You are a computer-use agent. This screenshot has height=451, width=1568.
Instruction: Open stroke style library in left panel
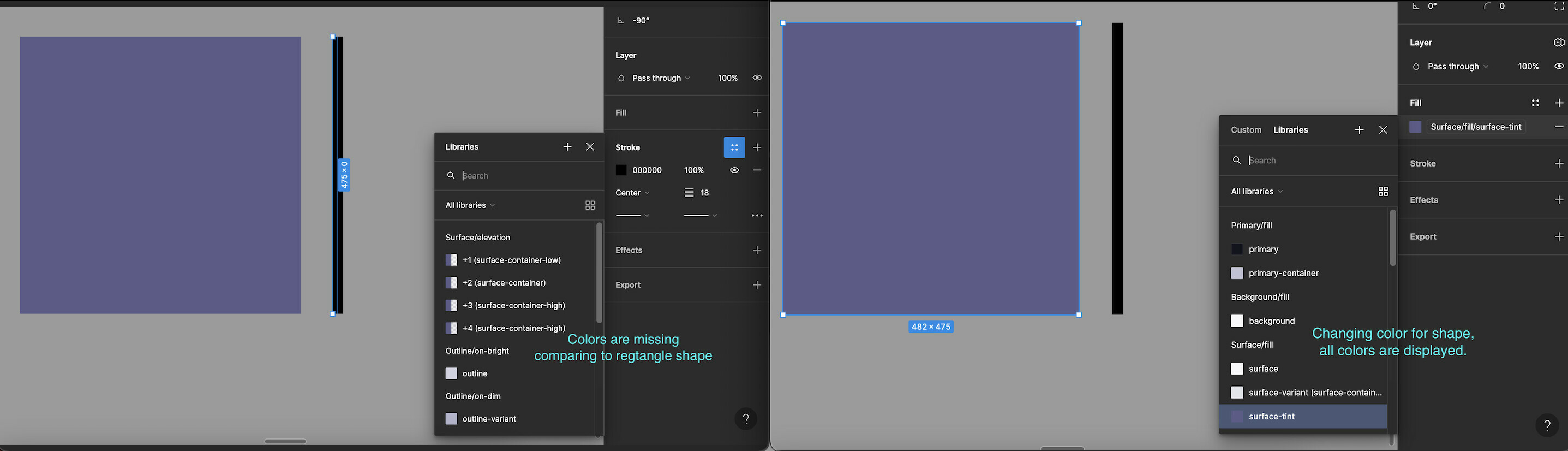[734, 147]
